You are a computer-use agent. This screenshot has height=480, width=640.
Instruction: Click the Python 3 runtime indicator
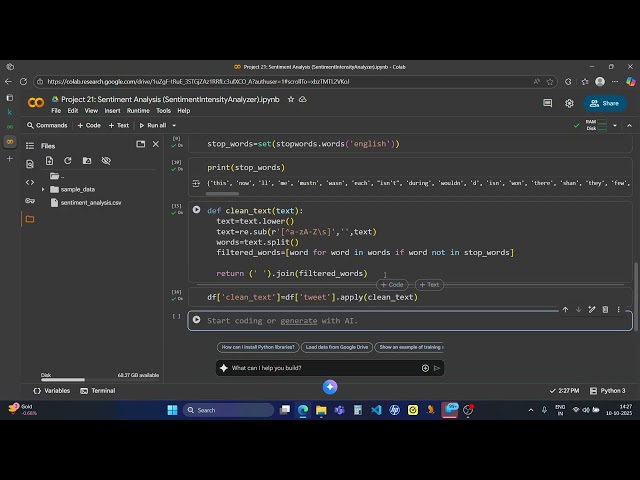pos(608,391)
